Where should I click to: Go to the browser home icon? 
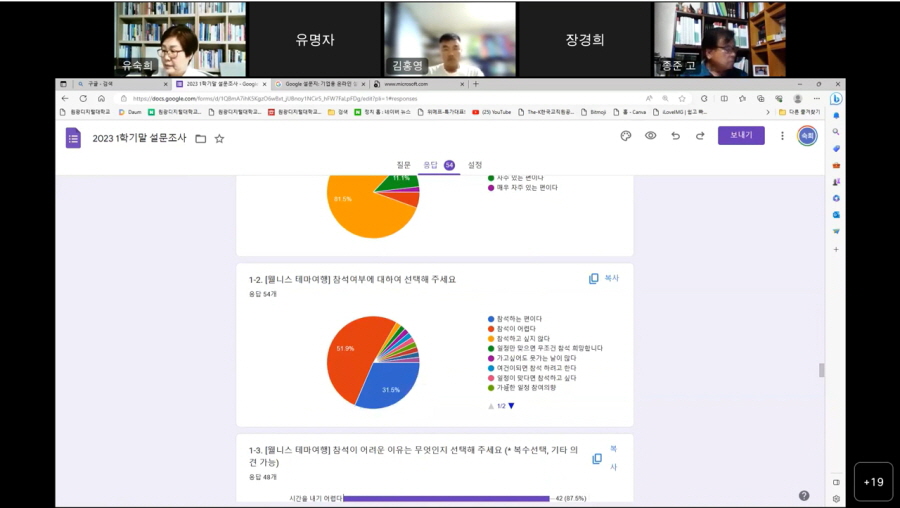coord(101,99)
